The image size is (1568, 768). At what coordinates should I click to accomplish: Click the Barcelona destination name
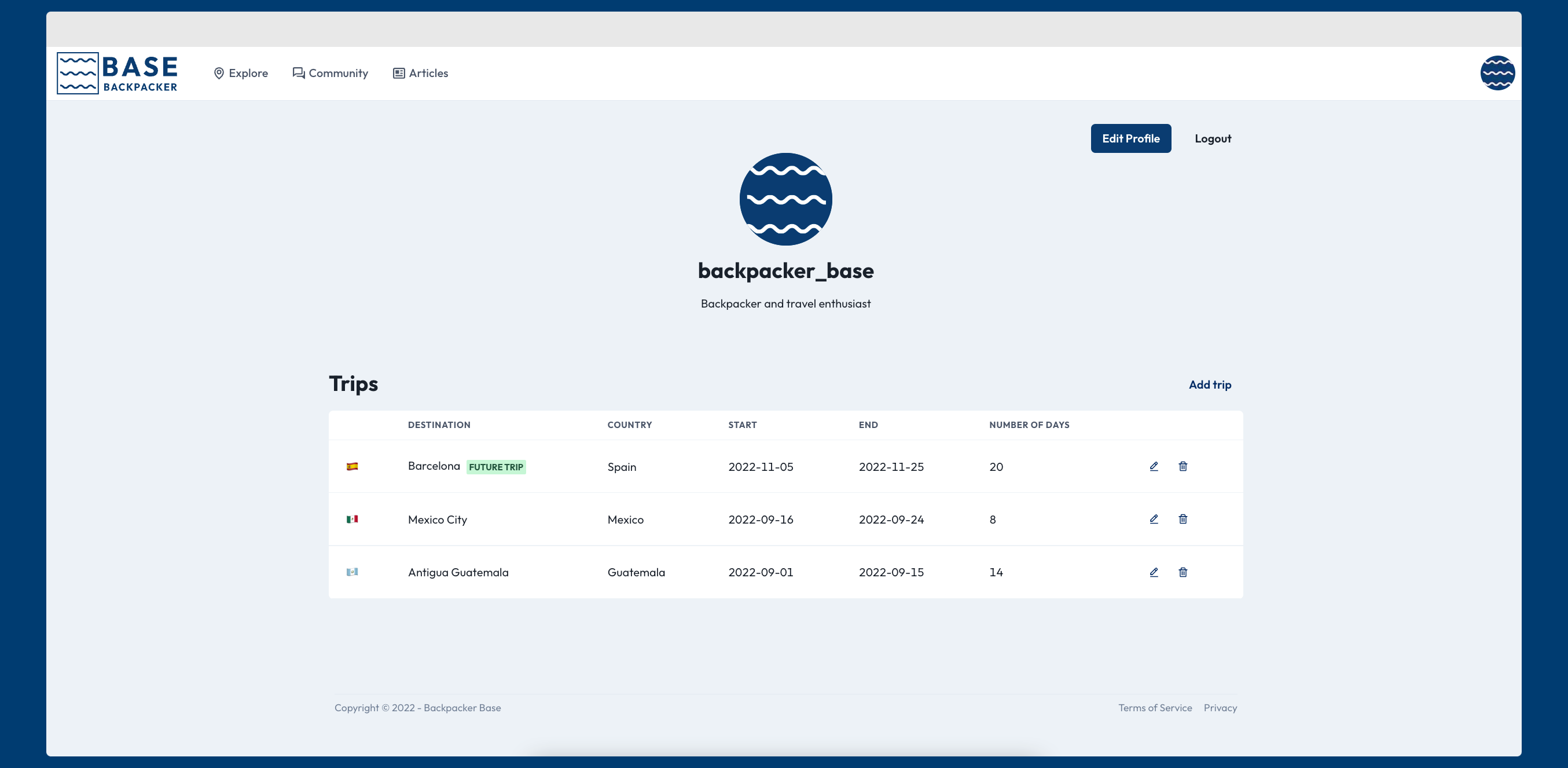pos(434,466)
